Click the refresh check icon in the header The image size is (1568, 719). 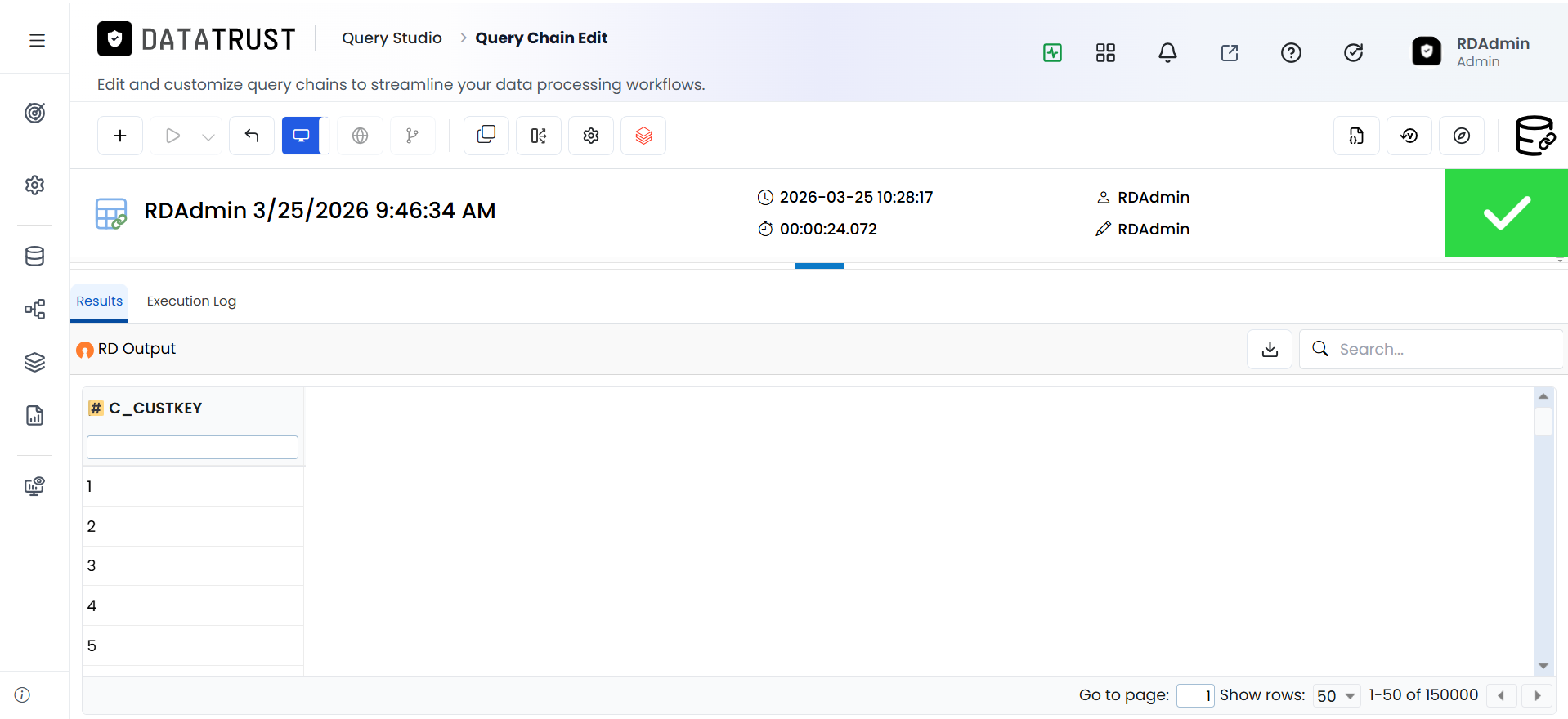[1353, 53]
